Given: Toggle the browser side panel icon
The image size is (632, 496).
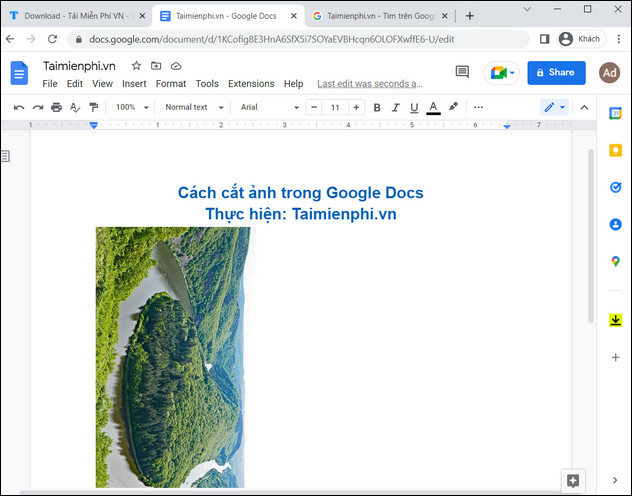Looking at the screenshot, I should 544,39.
